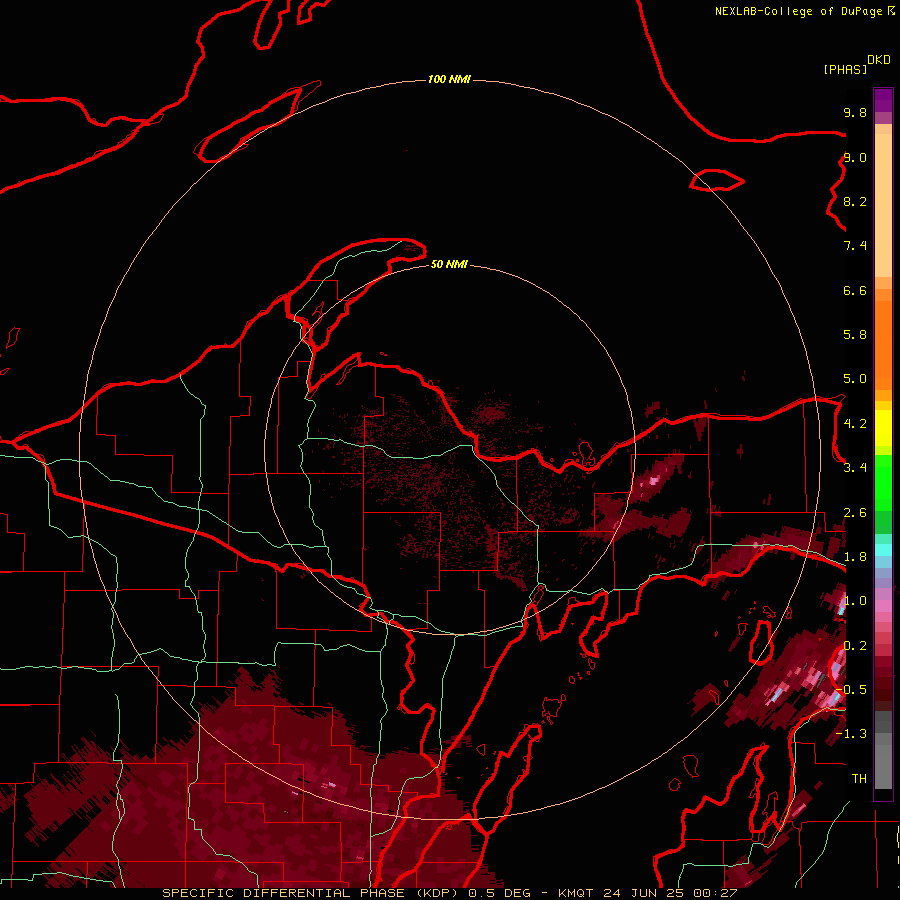The height and width of the screenshot is (900, 900).
Task: Click the 4.2 scale value
Action: [x=855, y=424]
